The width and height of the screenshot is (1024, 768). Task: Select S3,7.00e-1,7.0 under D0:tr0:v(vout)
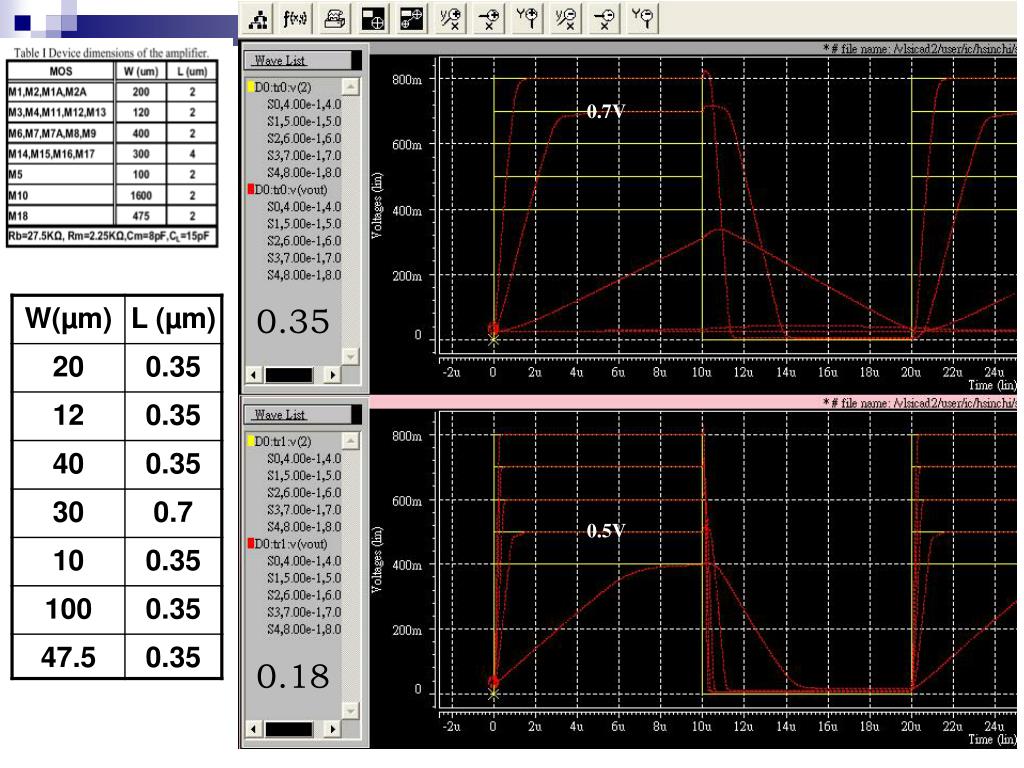pos(304,257)
